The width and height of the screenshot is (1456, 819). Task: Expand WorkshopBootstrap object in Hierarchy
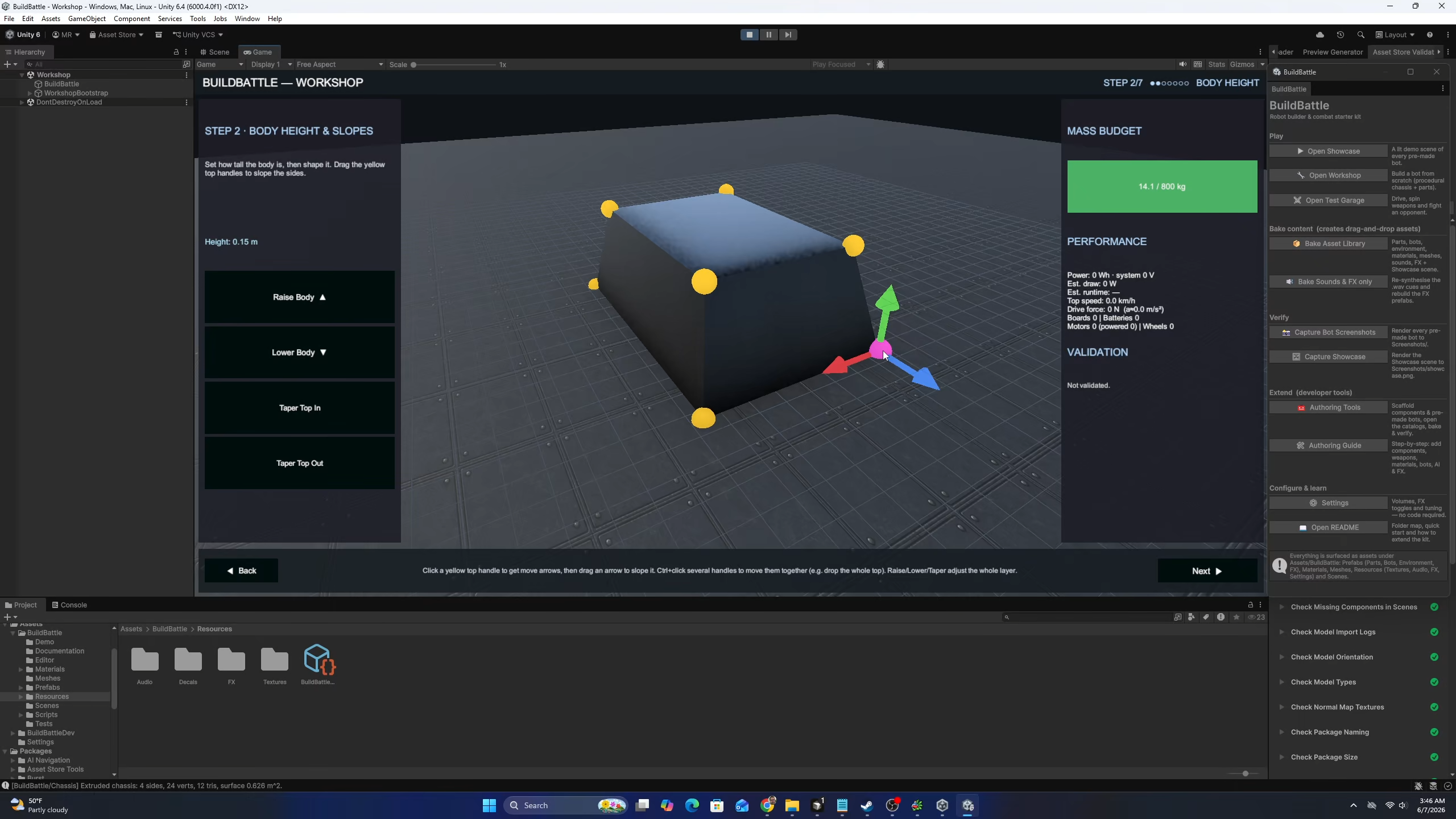30,93
